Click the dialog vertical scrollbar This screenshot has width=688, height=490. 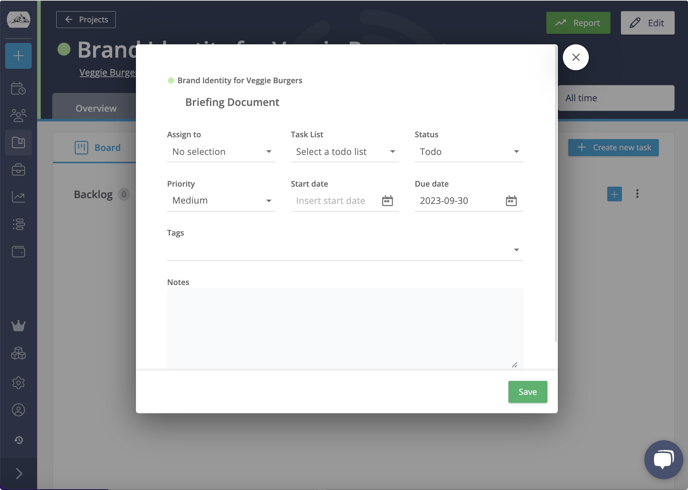pyautogui.click(x=556, y=193)
